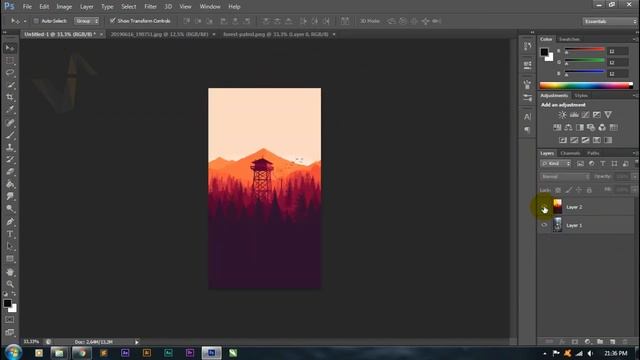Open the History panel icon
640x360 pixels.
[x=527, y=46]
